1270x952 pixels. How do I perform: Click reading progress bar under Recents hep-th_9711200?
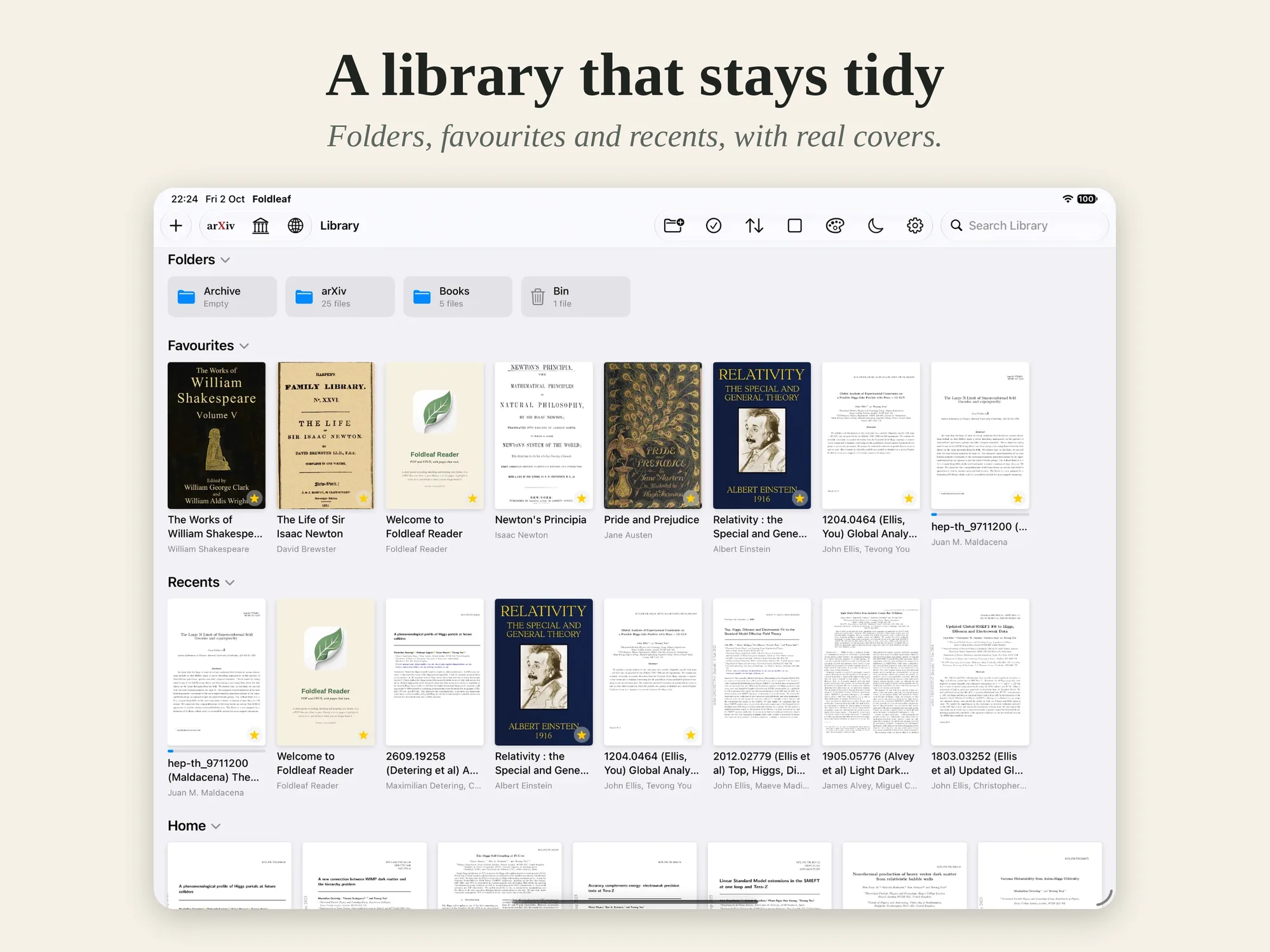point(217,751)
